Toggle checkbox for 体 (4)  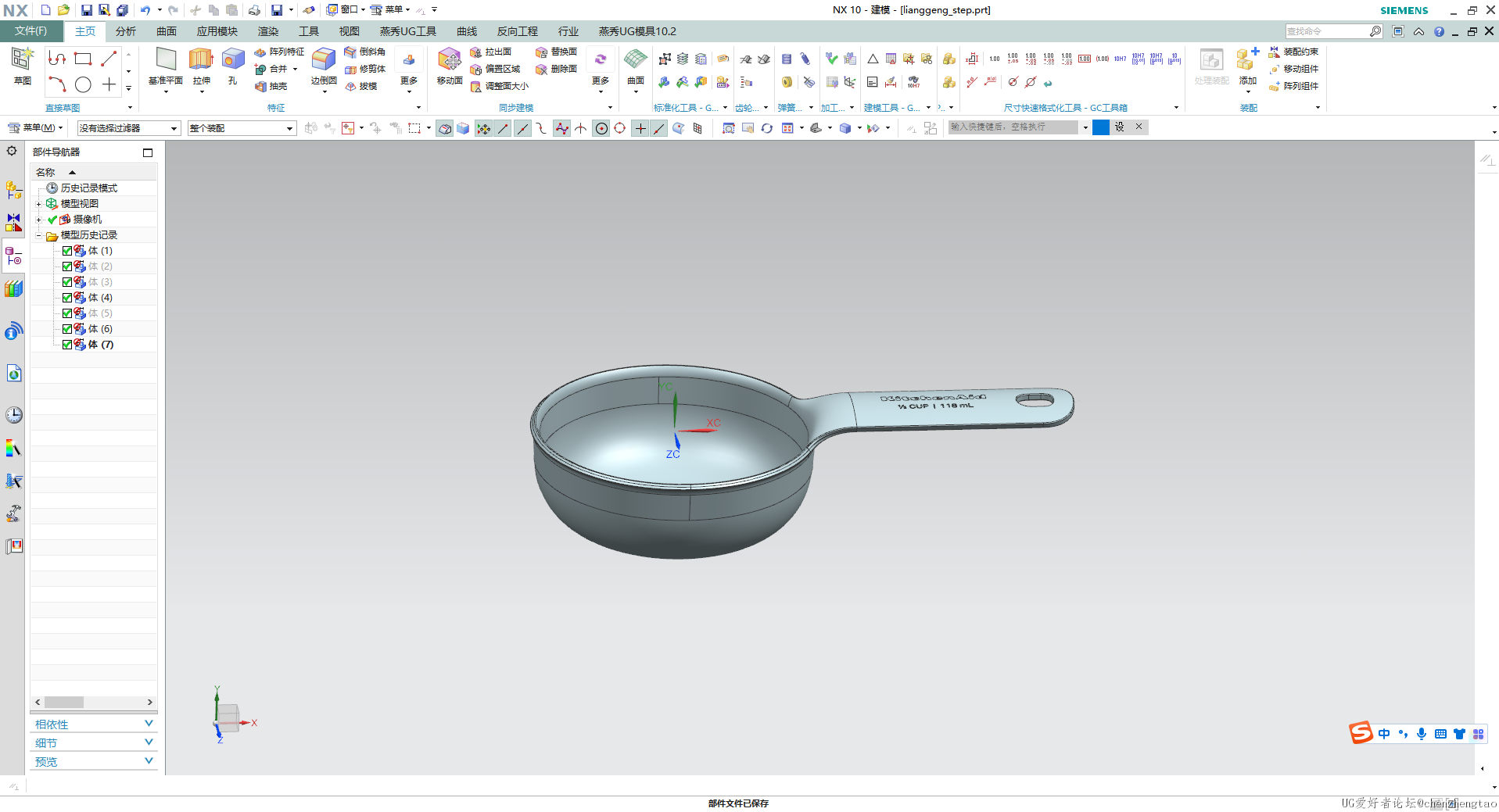pyautogui.click(x=67, y=298)
